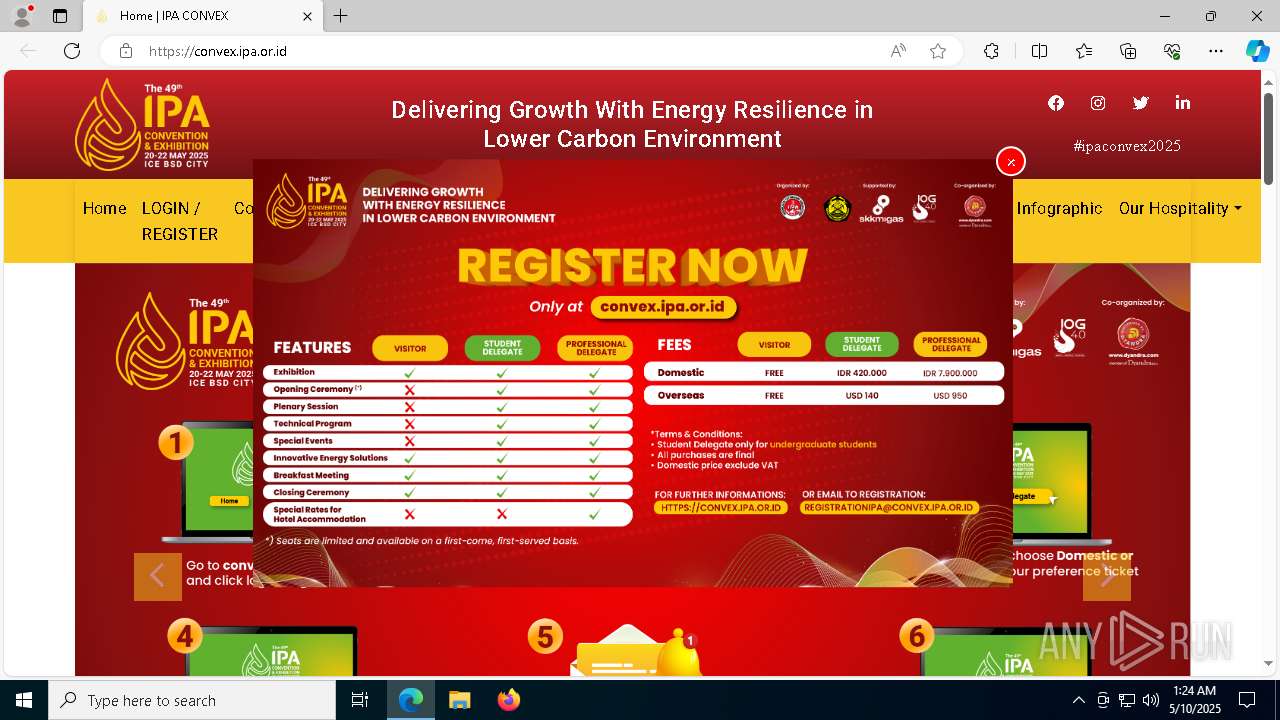The height and width of the screenshot is (720, 1280).
Task: Go to Home menu item
Action: click(x=104, y=208)
